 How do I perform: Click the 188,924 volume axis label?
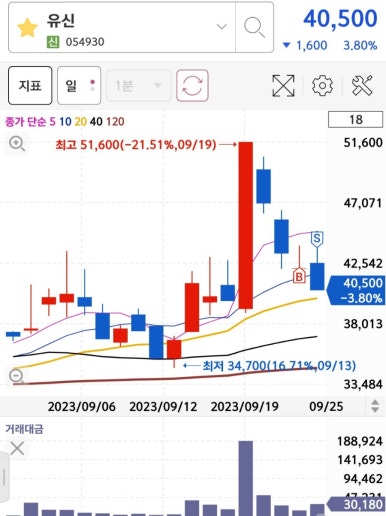(360, 441)
